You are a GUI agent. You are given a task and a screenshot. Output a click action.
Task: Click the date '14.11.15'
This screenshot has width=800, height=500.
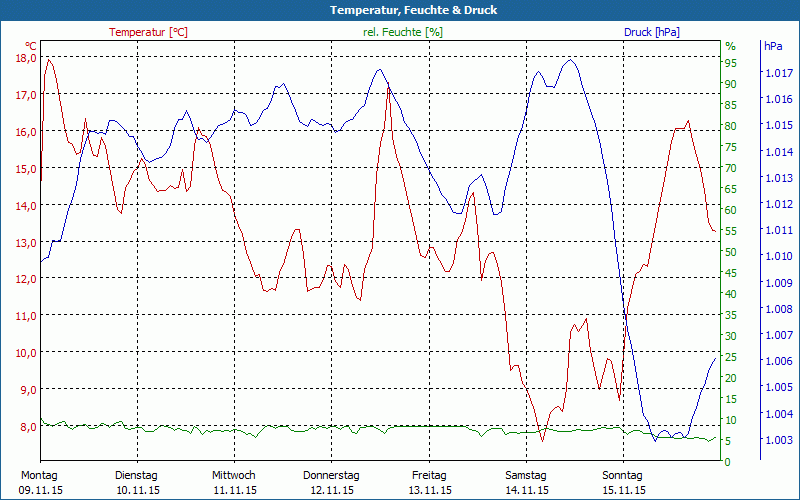pyautogui.click(x=527, y=490)
